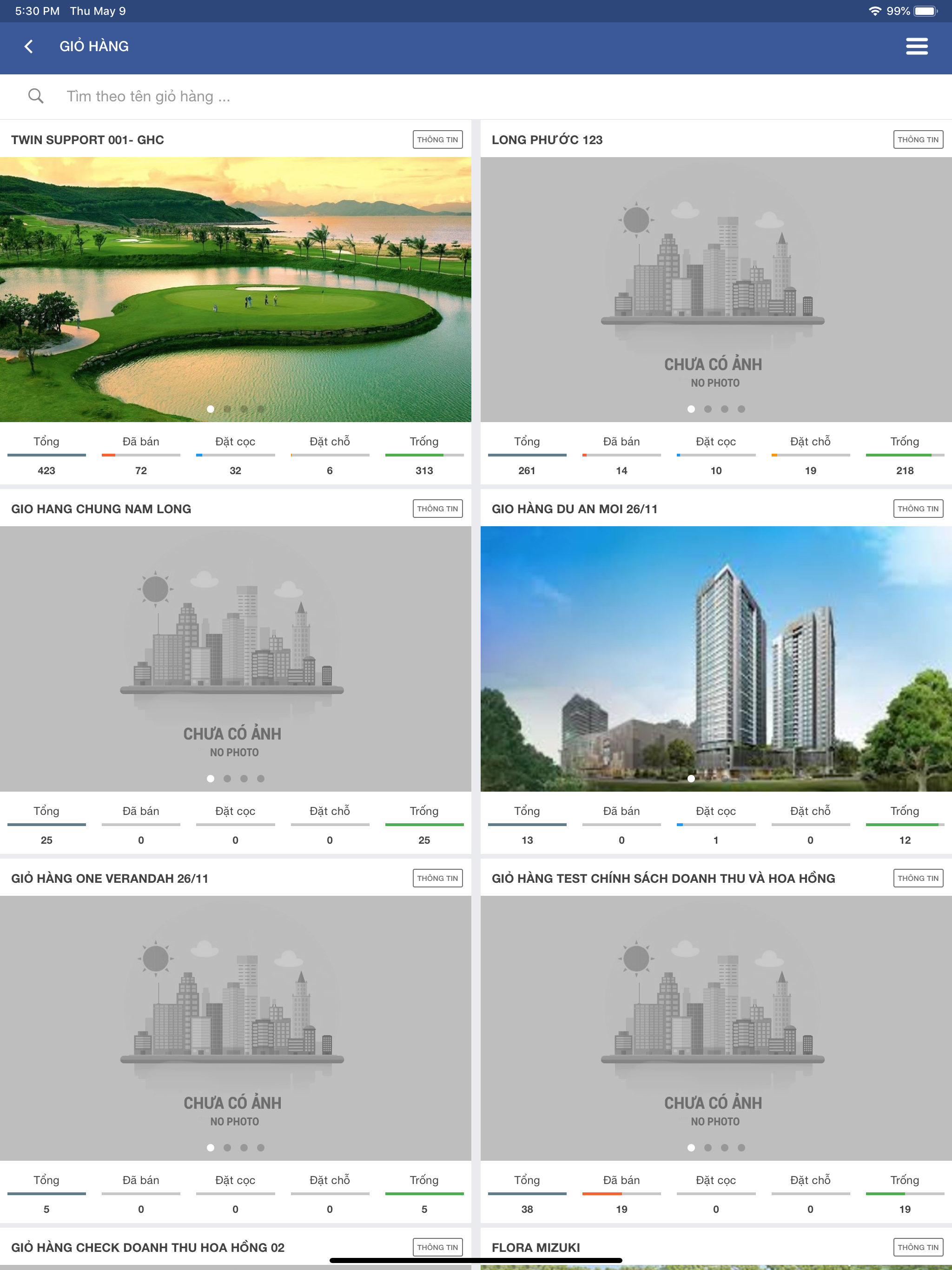The image size is (952, 1270).
Task: Tap the Đã bán progress bar in LONG PHƯỚC 123 card
Action: (x=621, y=455)
